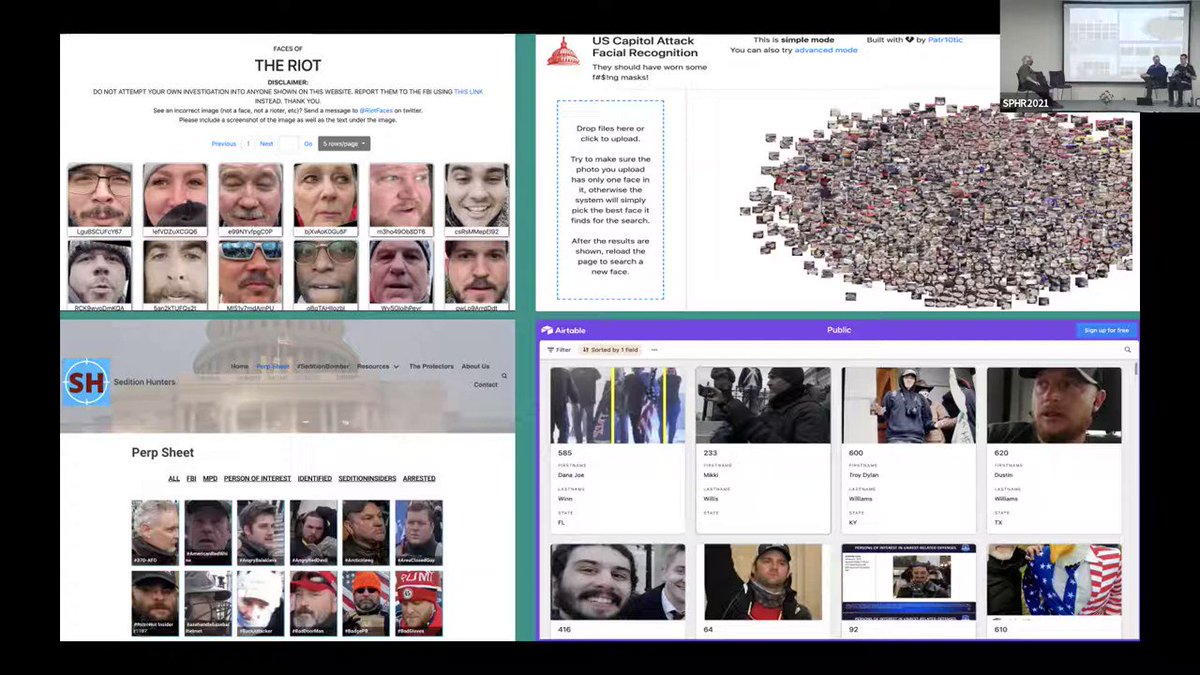Click the advanced mode link

(x=826, y=50)
